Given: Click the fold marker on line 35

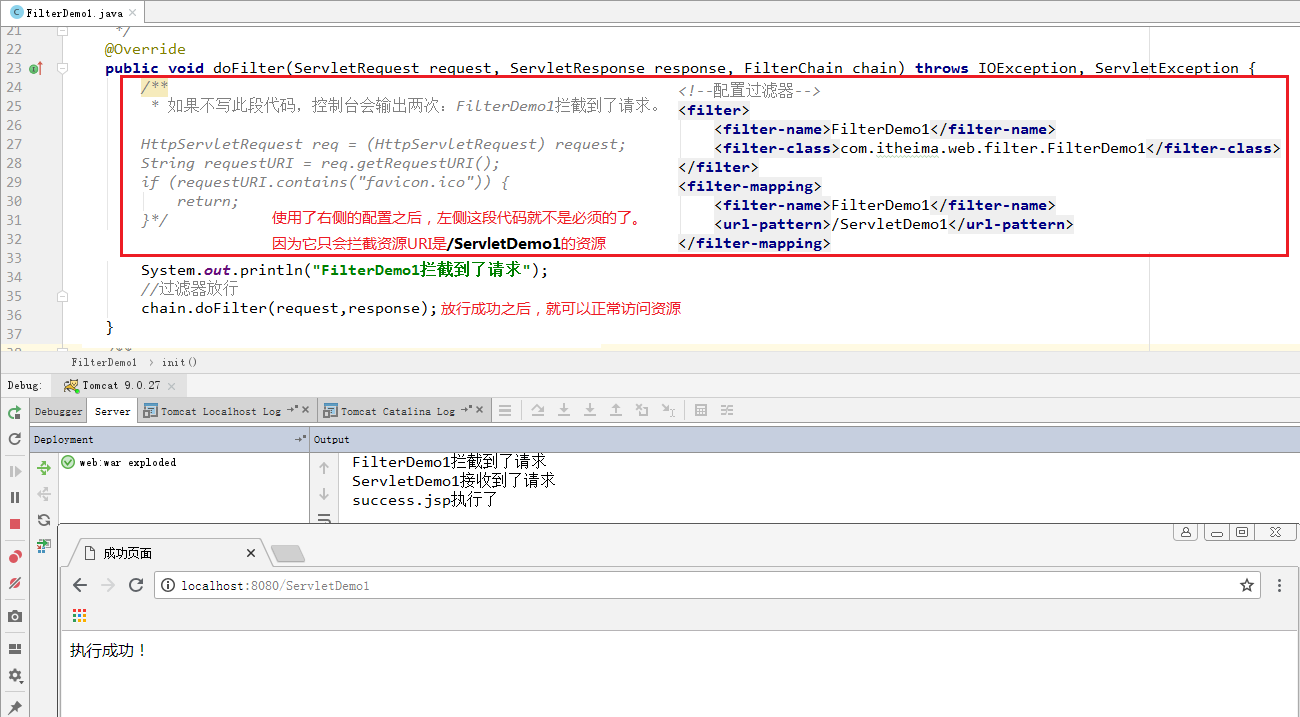Looking at the screenshot, I should [62, 297].
